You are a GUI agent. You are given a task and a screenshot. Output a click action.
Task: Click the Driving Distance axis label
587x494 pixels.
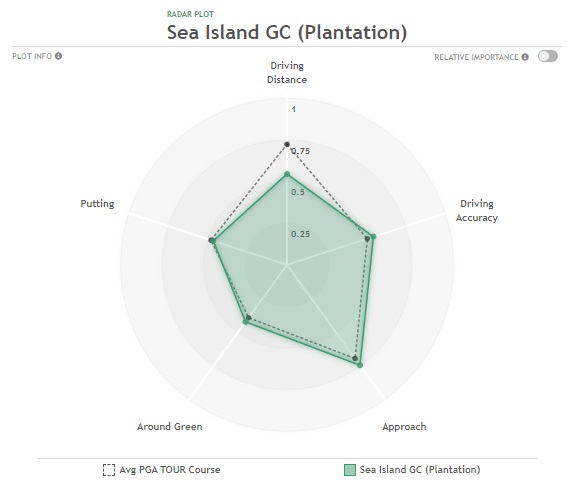click(287, 73)
